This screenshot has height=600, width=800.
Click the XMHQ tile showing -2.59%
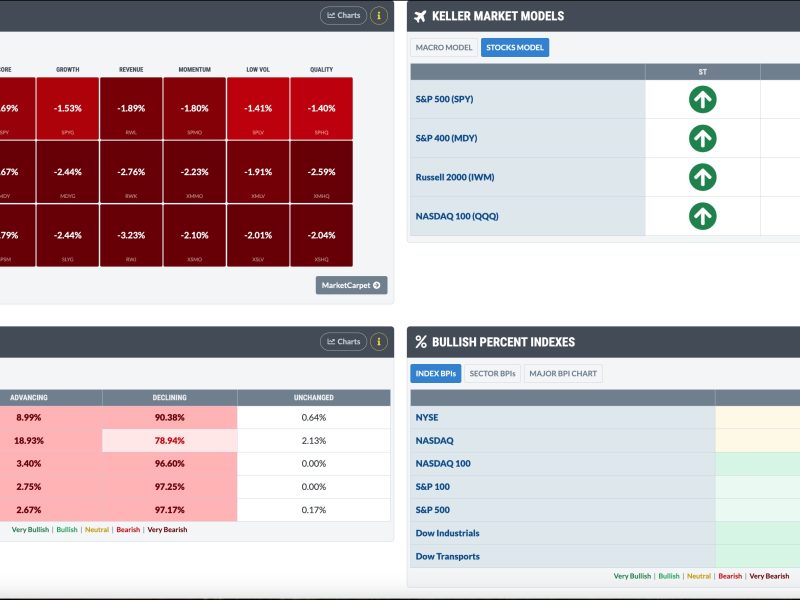pos(321,172)
